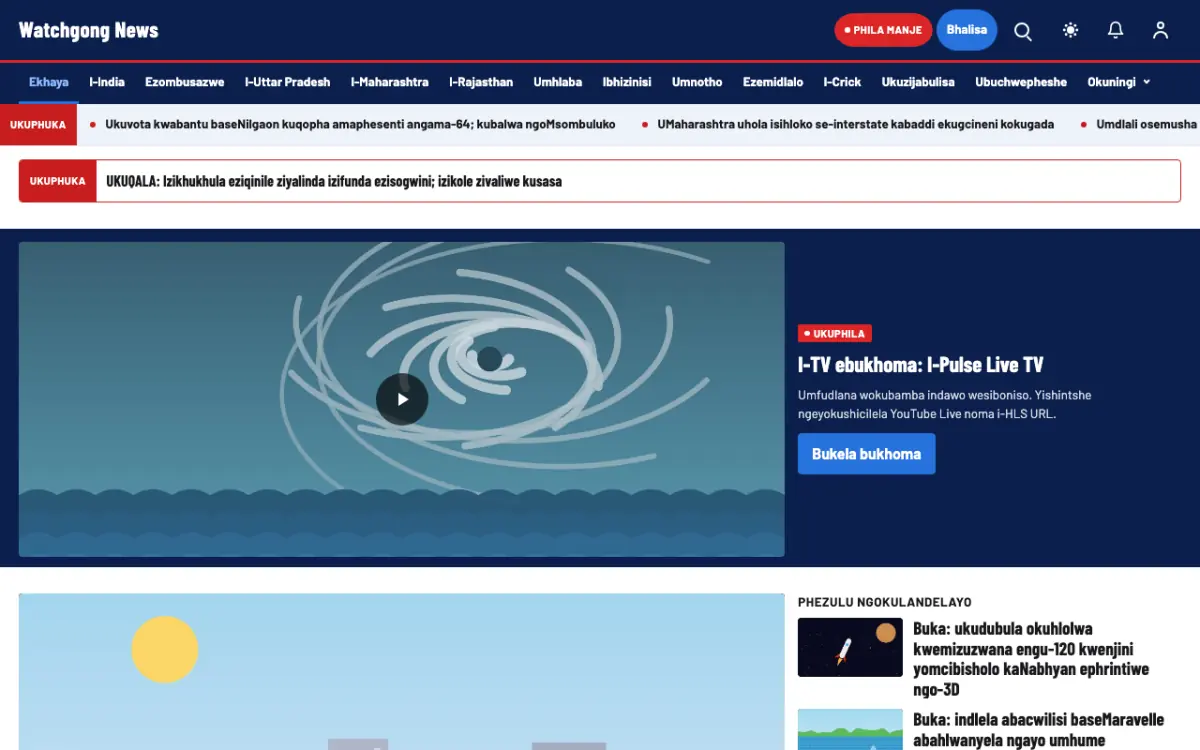
Task: Toggle the light/dark theme sun icon
Action: (x=1071, y=30)
